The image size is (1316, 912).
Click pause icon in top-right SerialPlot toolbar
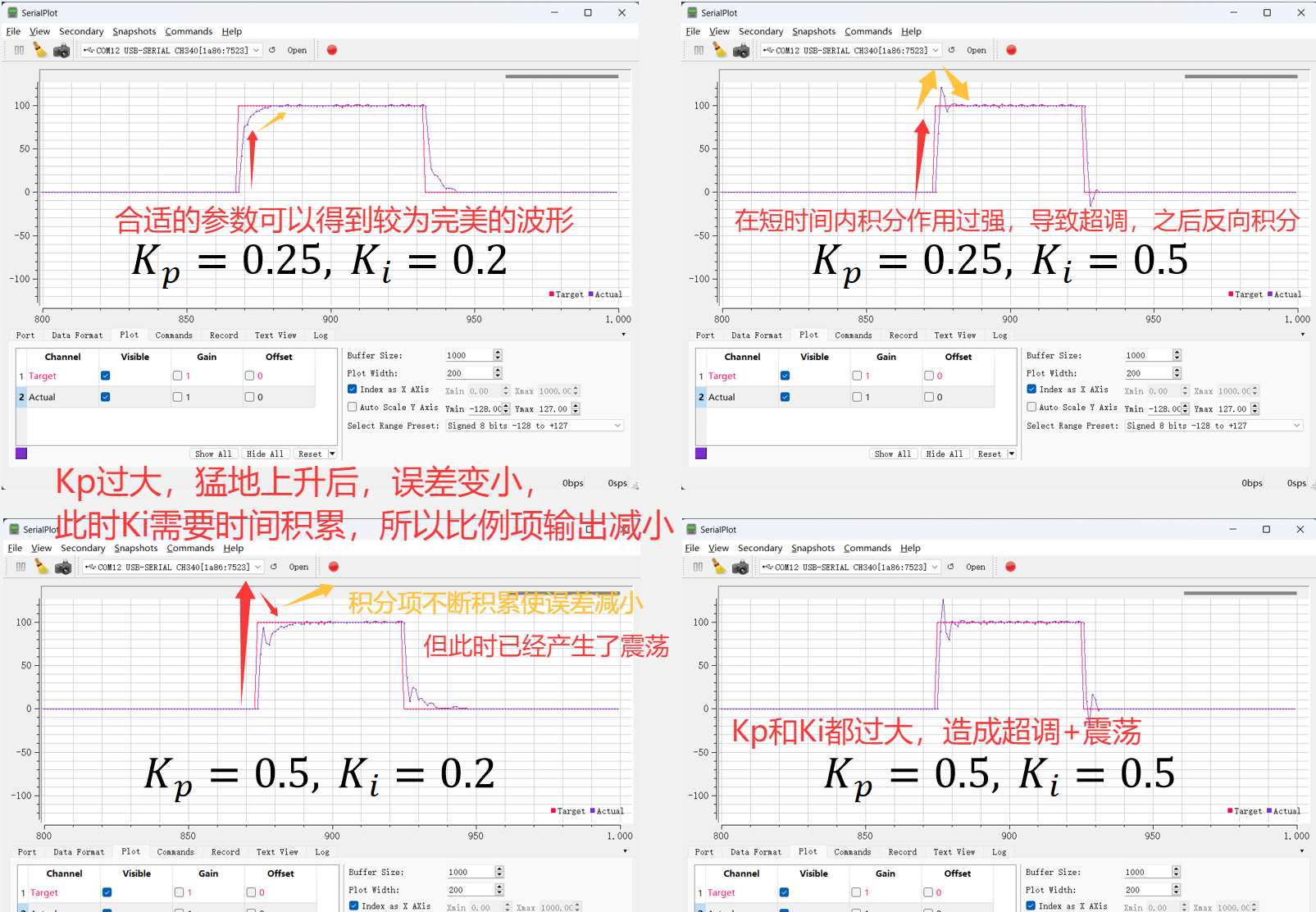tap(699, 50)
